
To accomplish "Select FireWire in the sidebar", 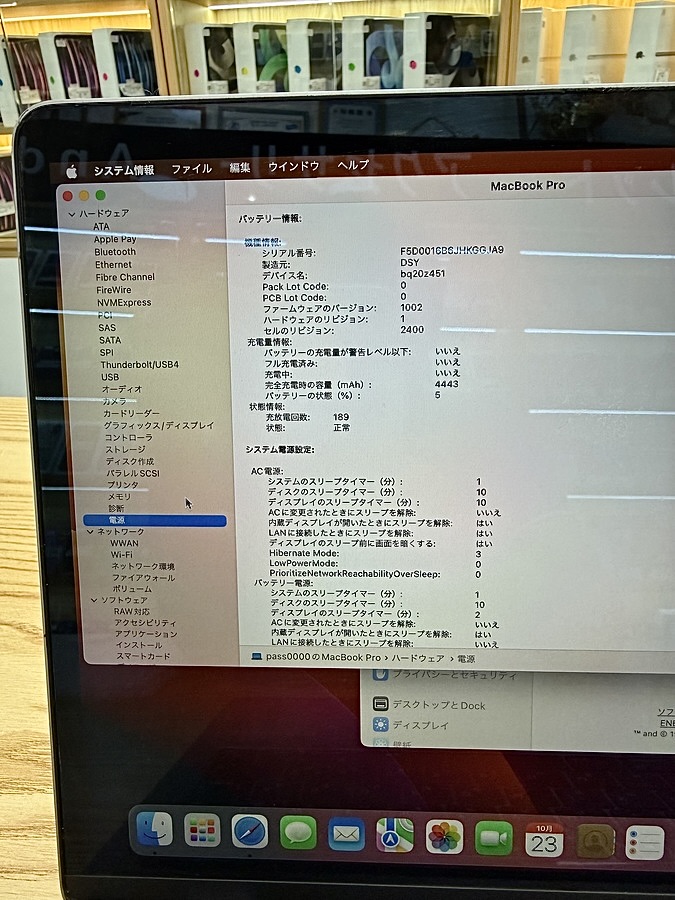I will [114, 290].
